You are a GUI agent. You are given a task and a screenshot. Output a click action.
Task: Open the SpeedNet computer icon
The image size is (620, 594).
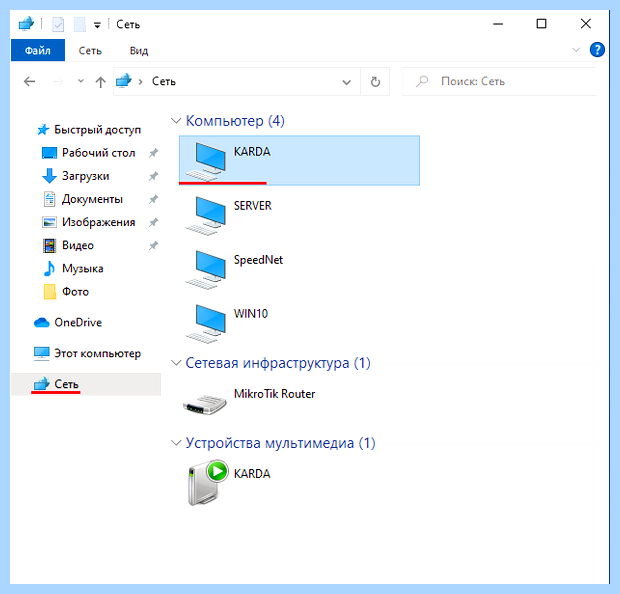[x=206, y=270]
